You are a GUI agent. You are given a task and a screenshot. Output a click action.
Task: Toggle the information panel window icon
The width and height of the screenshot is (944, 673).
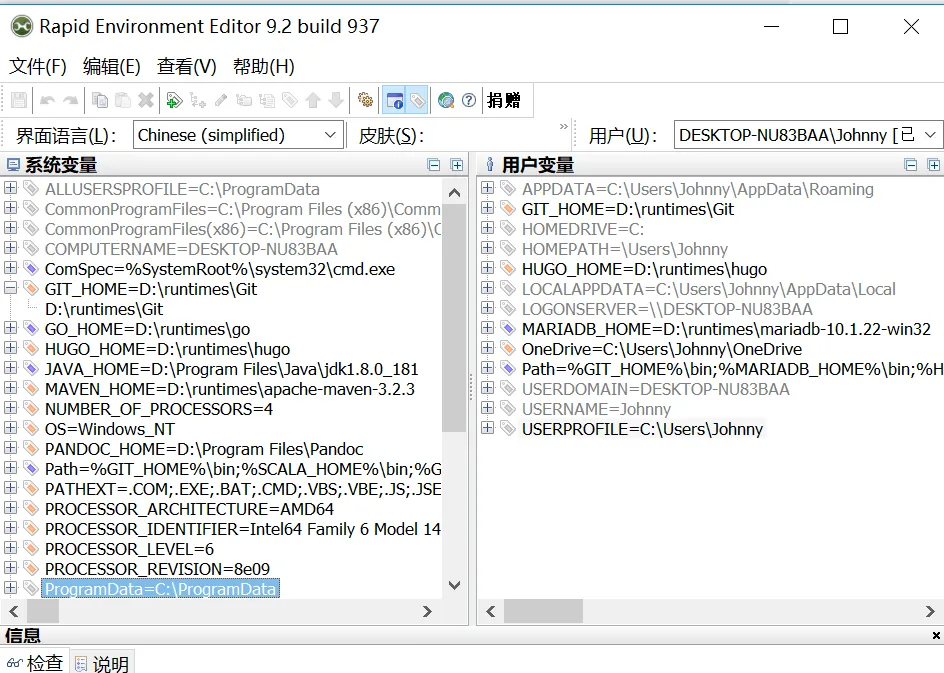click(x=395, y=100)
